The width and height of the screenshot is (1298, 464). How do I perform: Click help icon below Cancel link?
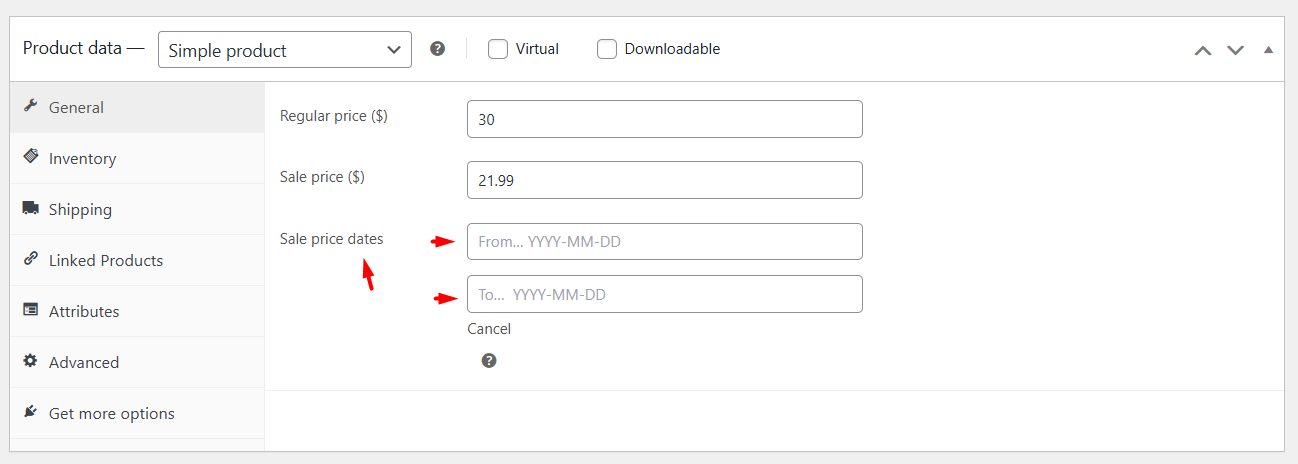489,360
